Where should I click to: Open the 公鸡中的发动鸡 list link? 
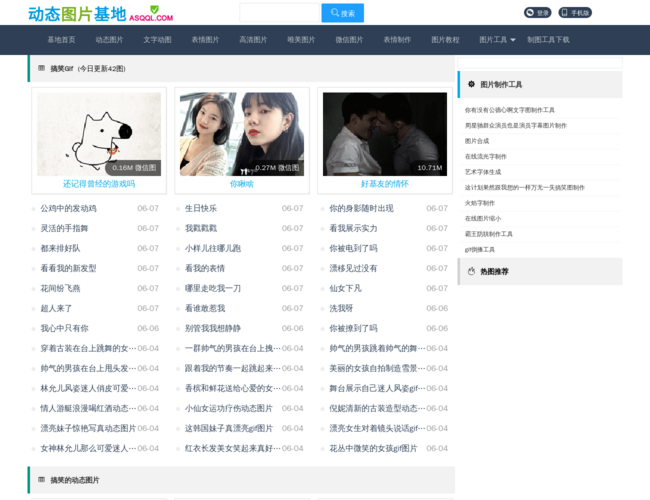(x=68, y=208)
